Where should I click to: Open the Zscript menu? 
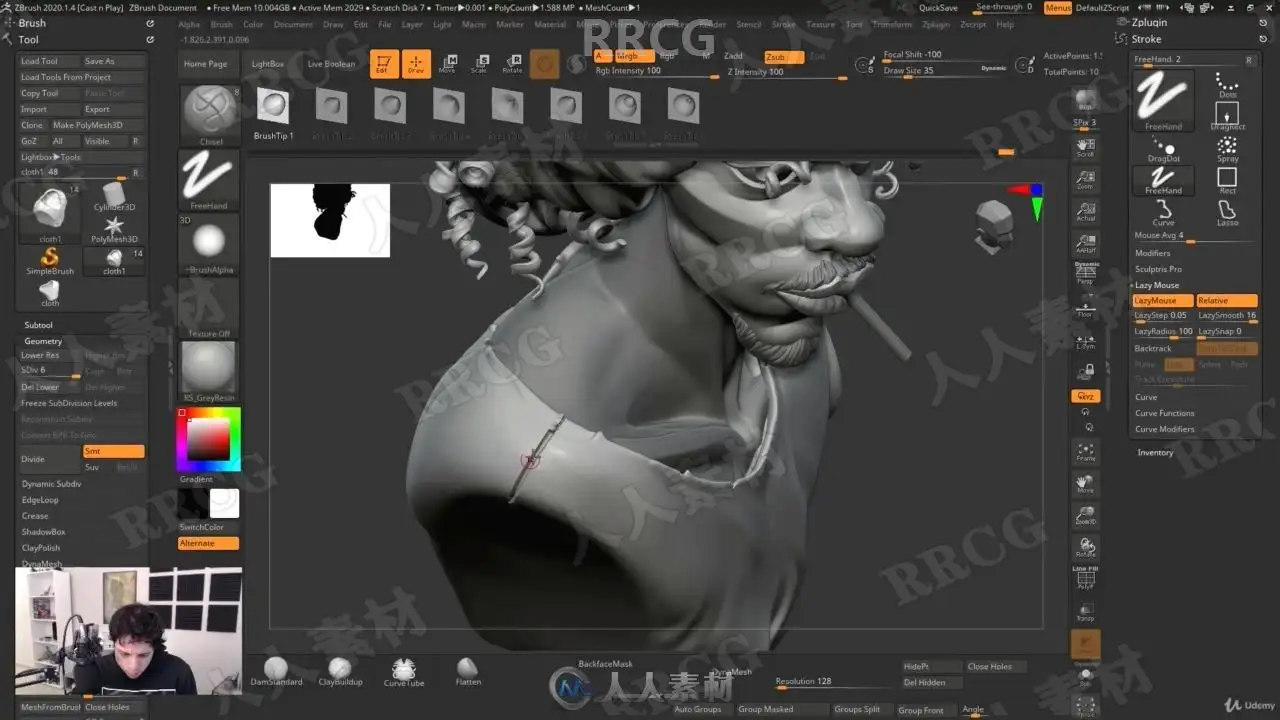(973, 24)
